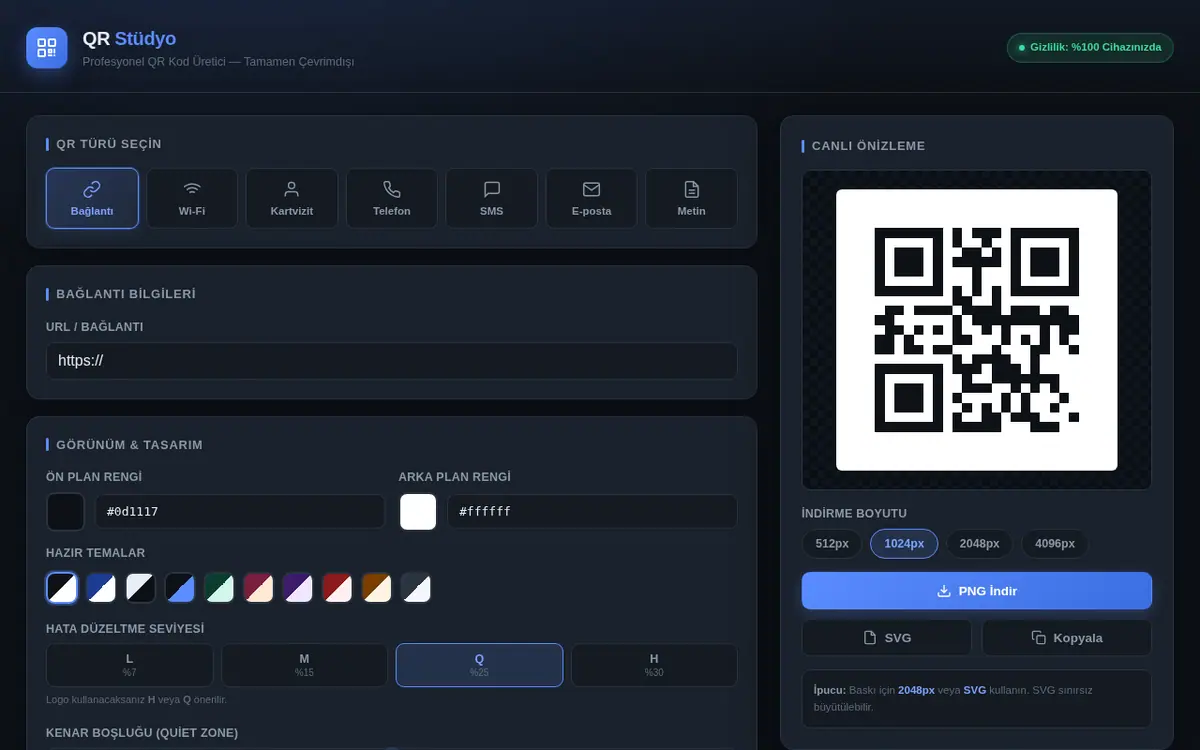Choose the Metin QR type
1200x750 pixels.
[x=691, y=198]
